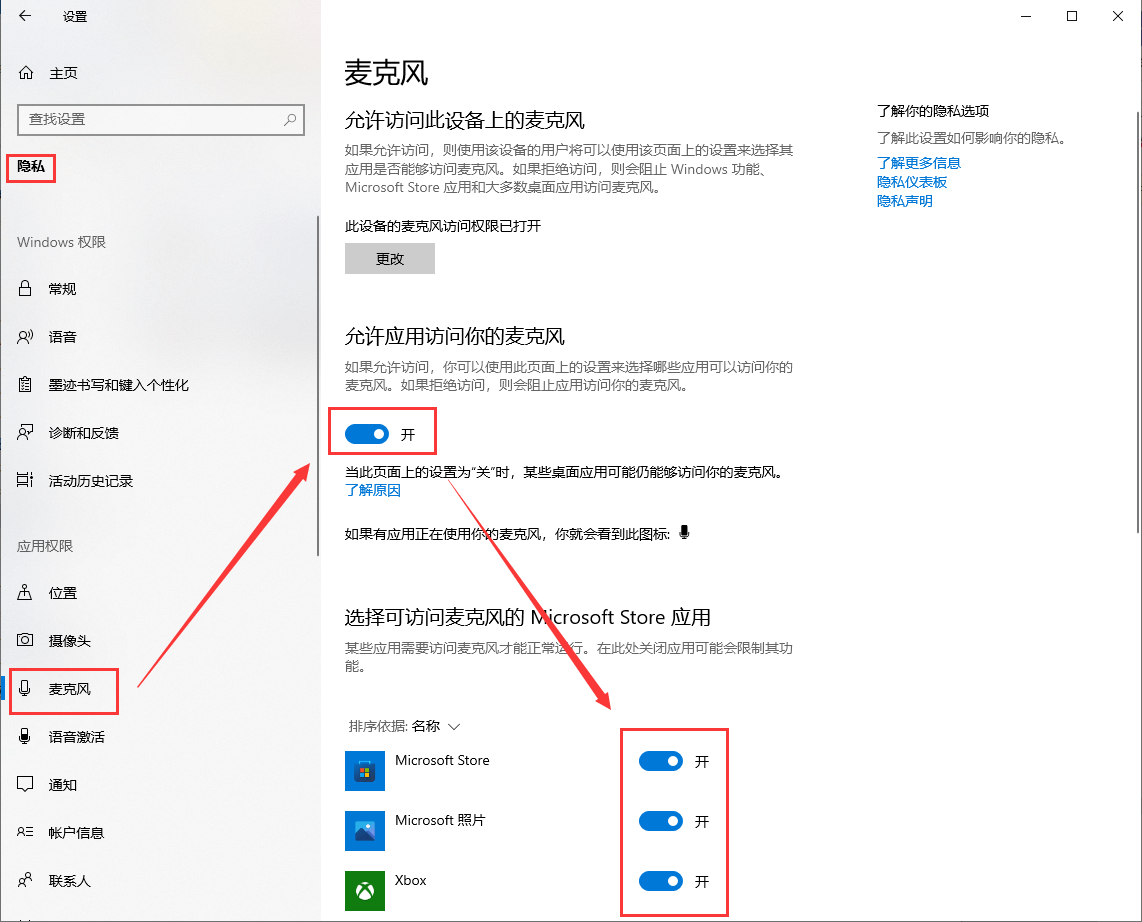Turn off Xbox microphone access

(x=661, y=881)
